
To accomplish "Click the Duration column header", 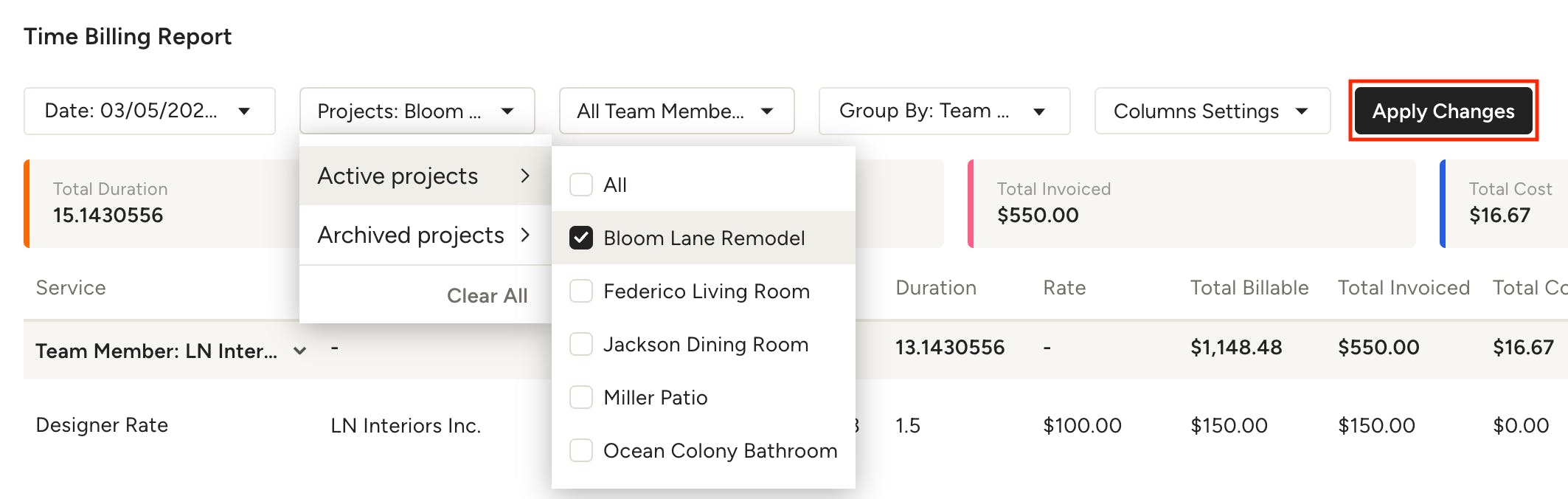I will click(x=935, y=288).
